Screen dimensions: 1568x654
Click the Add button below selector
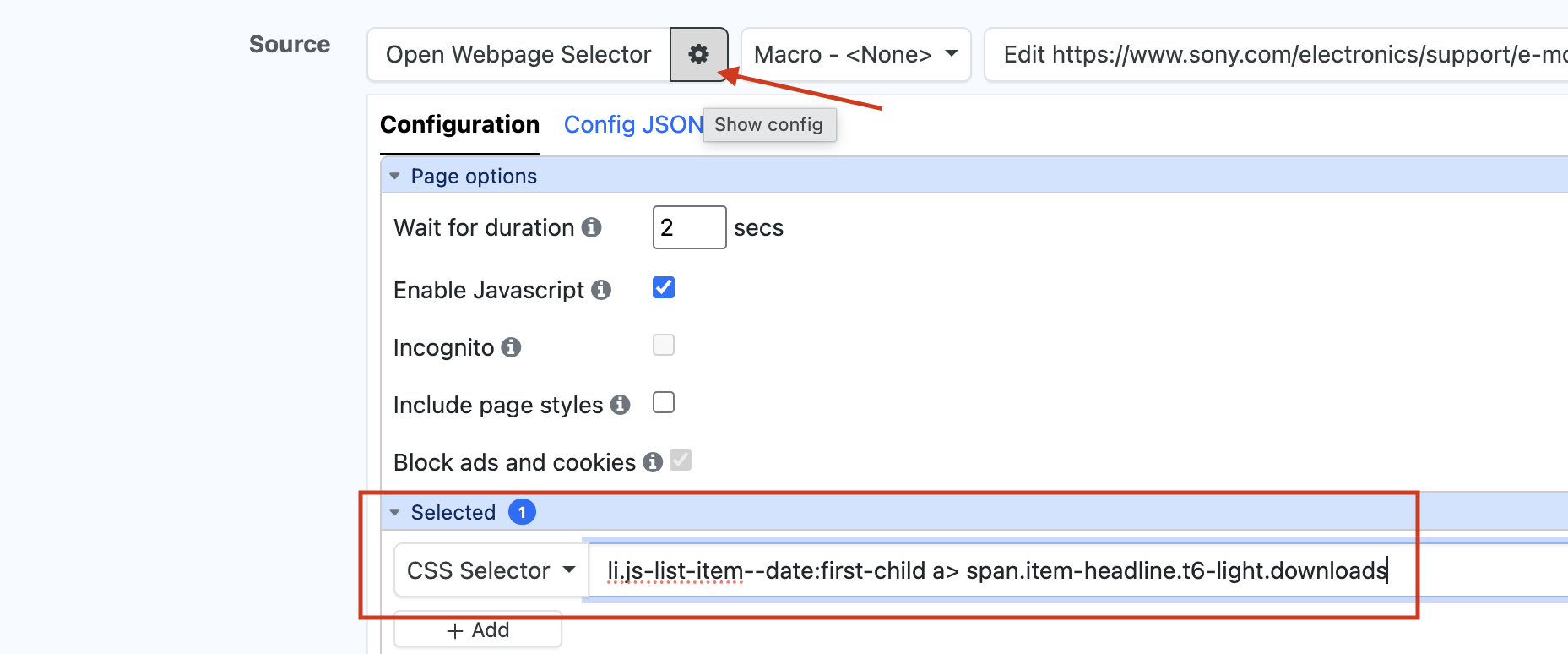tap(478, 630)
